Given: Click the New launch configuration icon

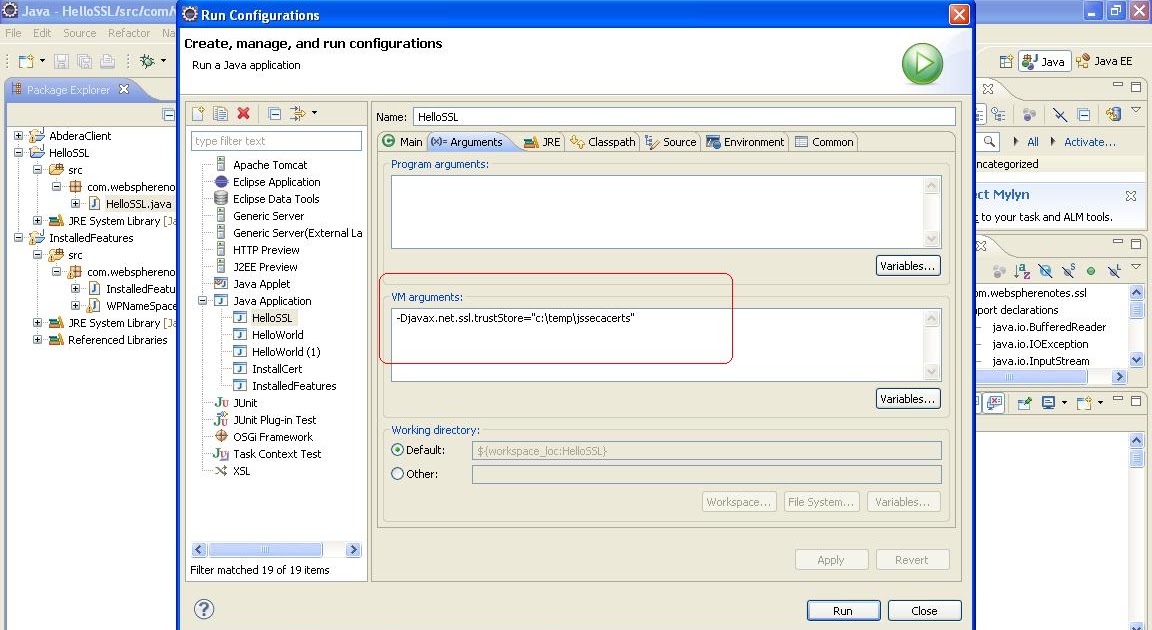Looking at the screenshot, I should point(198,113).
